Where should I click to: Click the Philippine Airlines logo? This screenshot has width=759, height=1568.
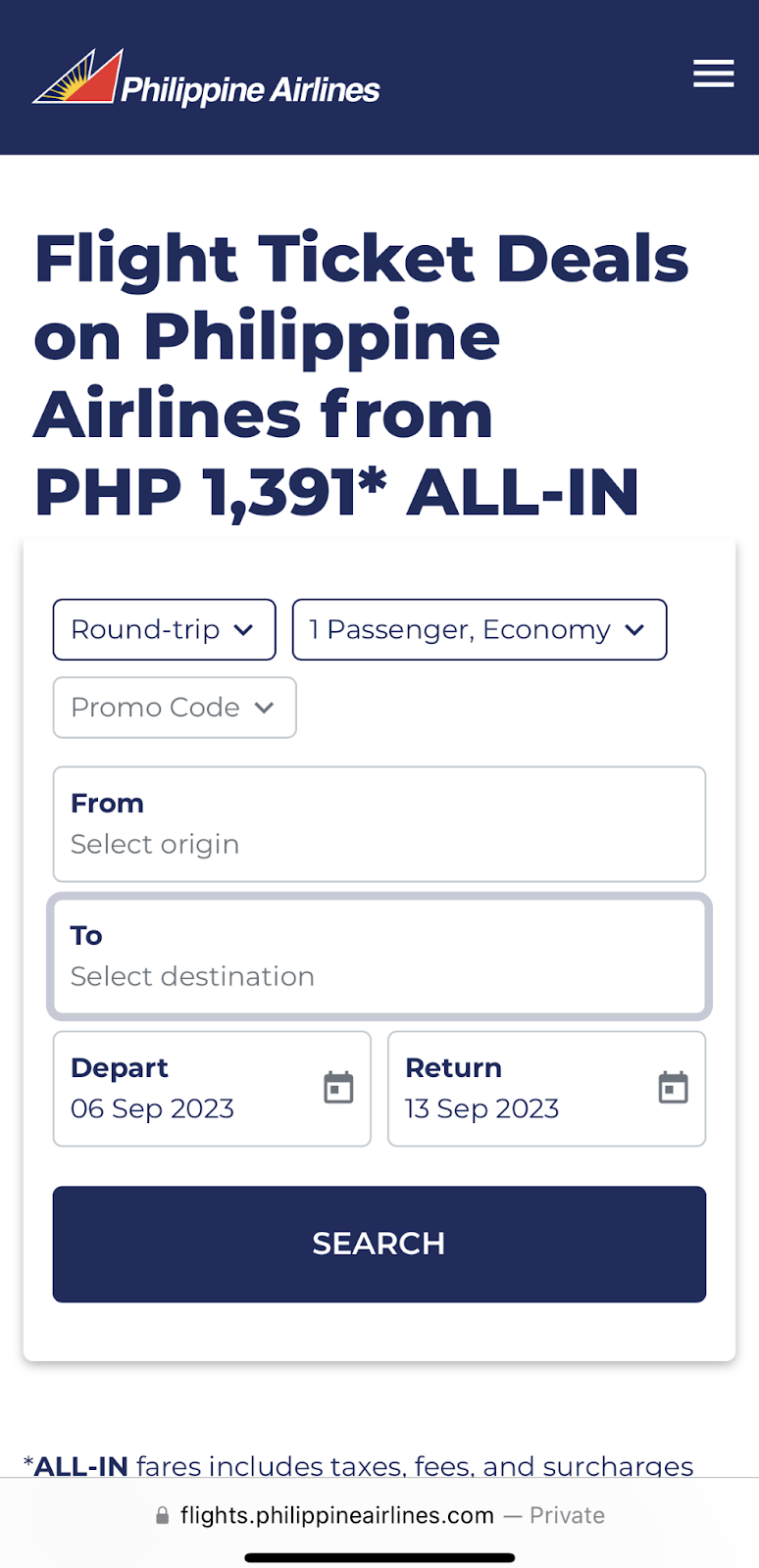[x=206, y=78]
